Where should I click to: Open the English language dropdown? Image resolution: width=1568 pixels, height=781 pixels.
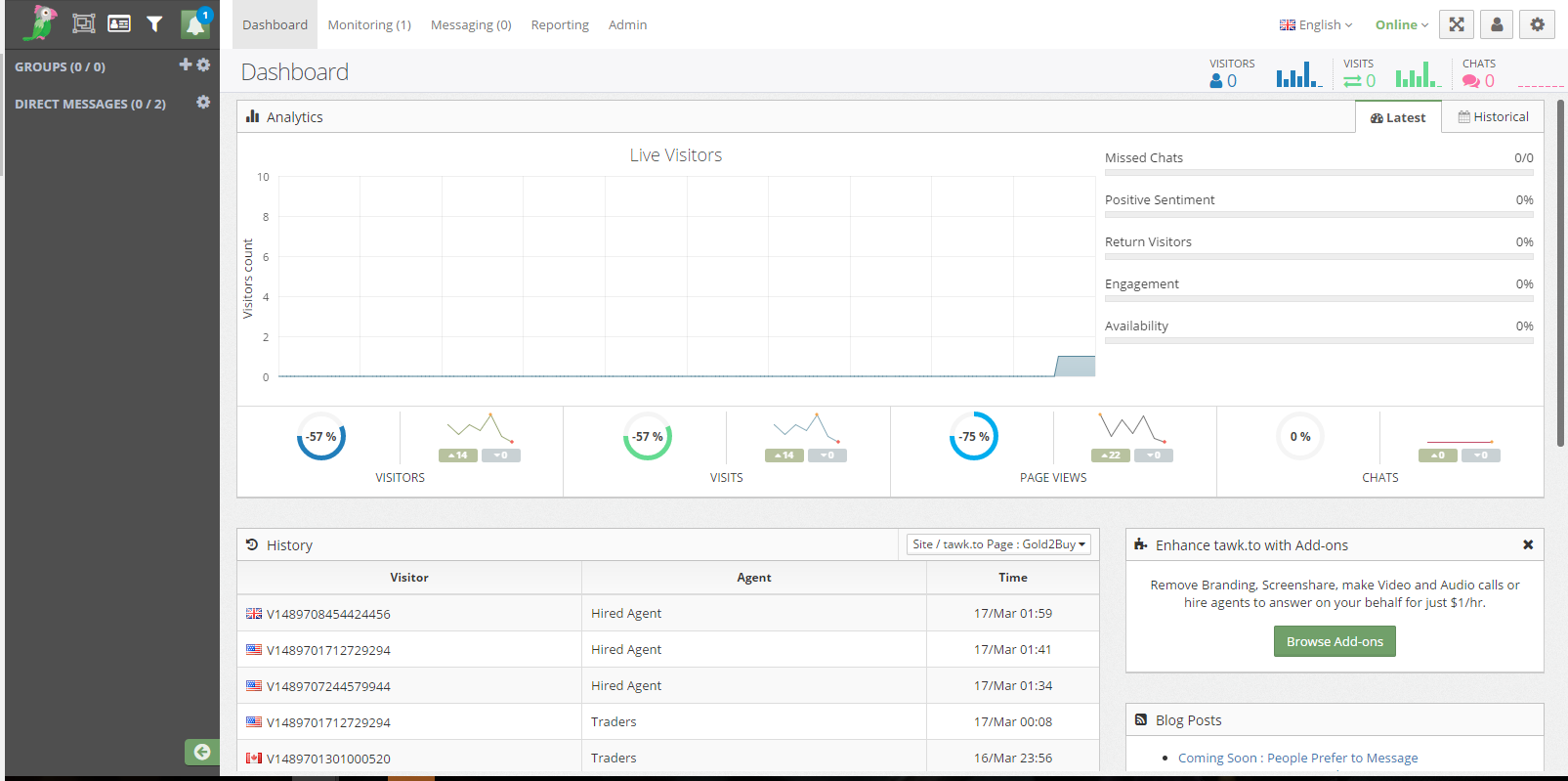pos(1316,24)
